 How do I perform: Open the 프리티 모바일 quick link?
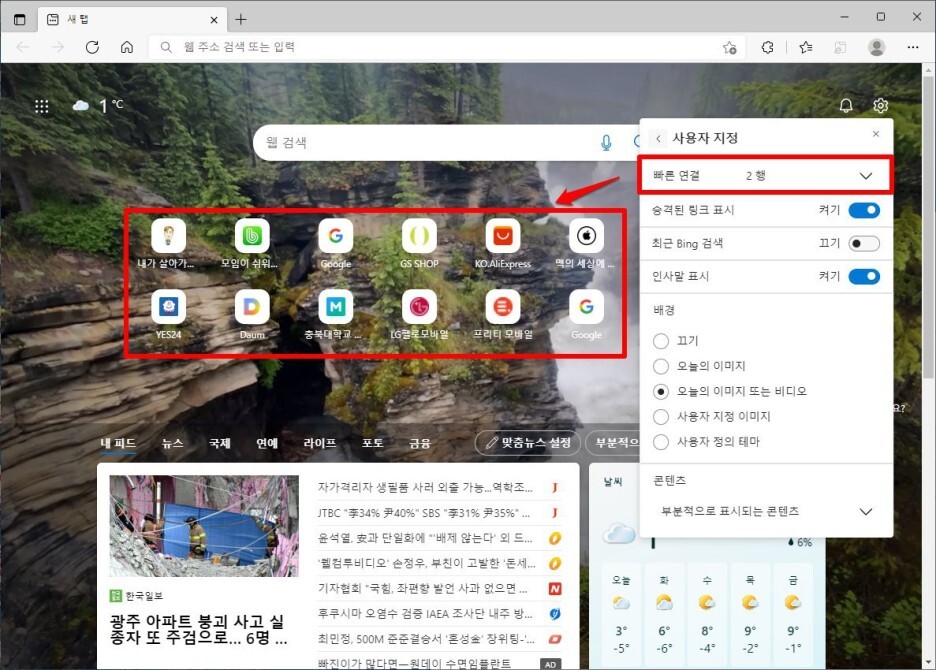pos(503,315)
